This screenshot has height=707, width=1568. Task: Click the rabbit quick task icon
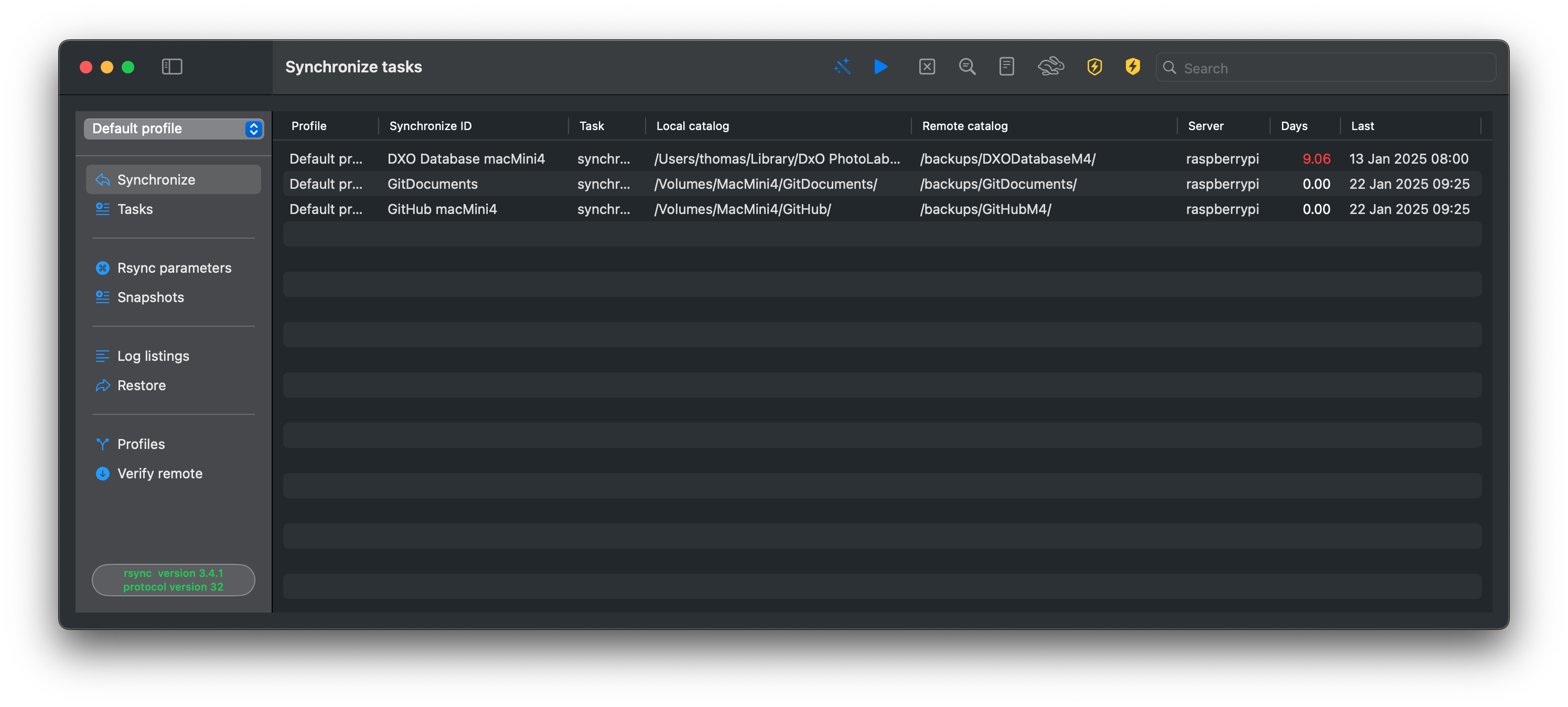(1050, 67)
